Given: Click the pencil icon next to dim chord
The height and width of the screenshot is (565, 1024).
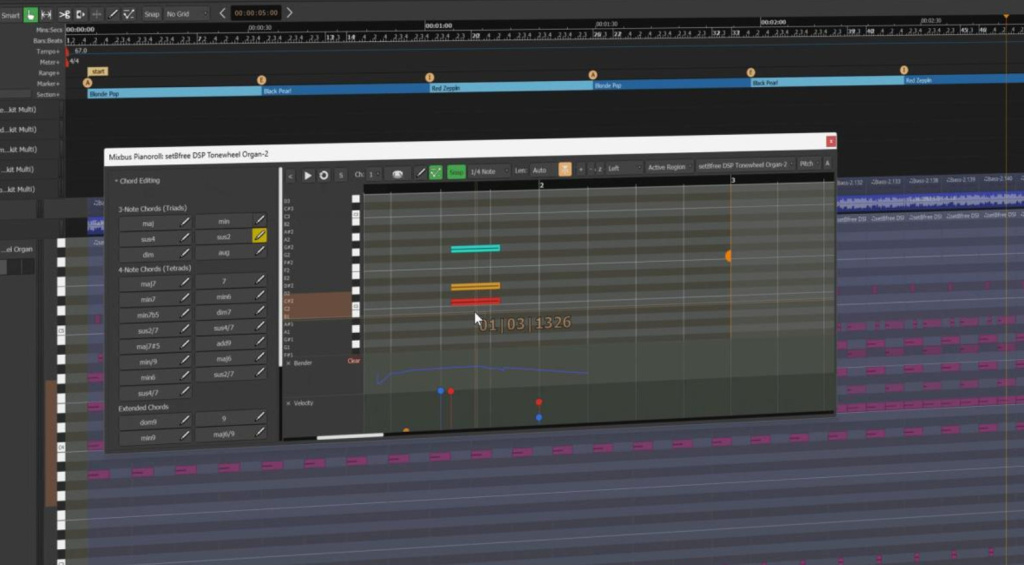Looking at the screenshot, I should pyautogui.click(x=185, y=253).
